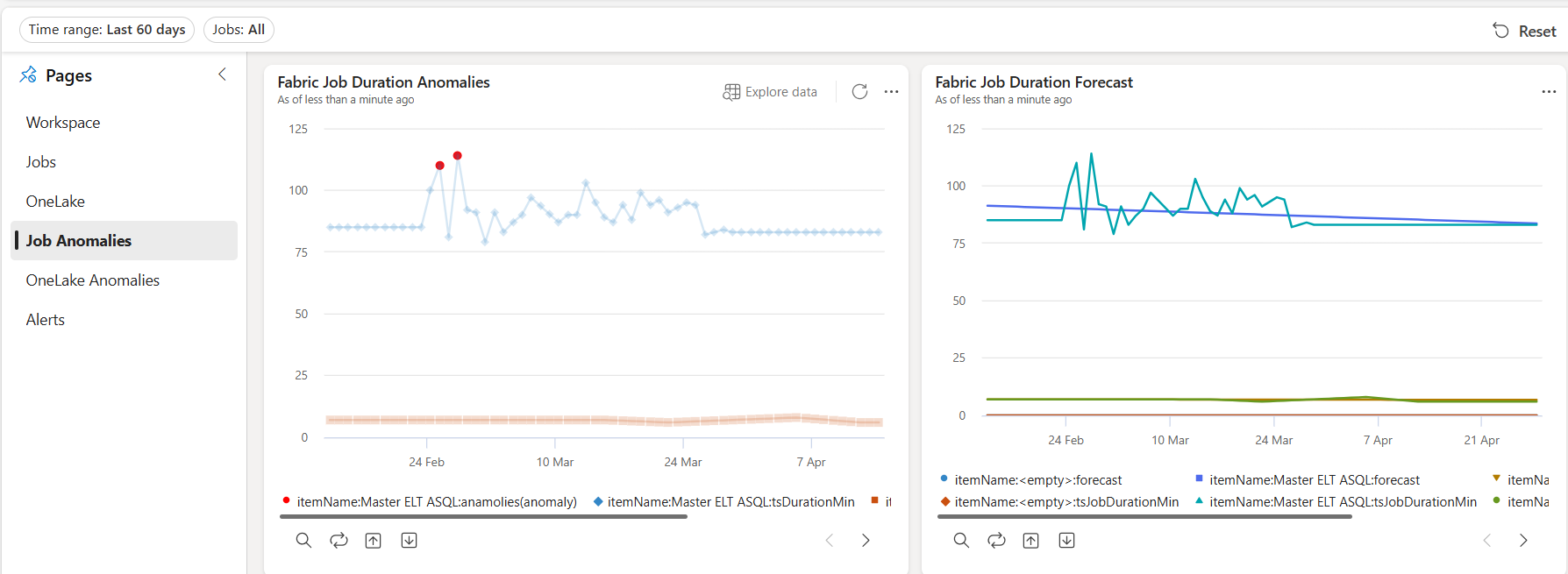Open the Time range filter dropdown
1568x574 pixels.
click(x=107, y=30)
